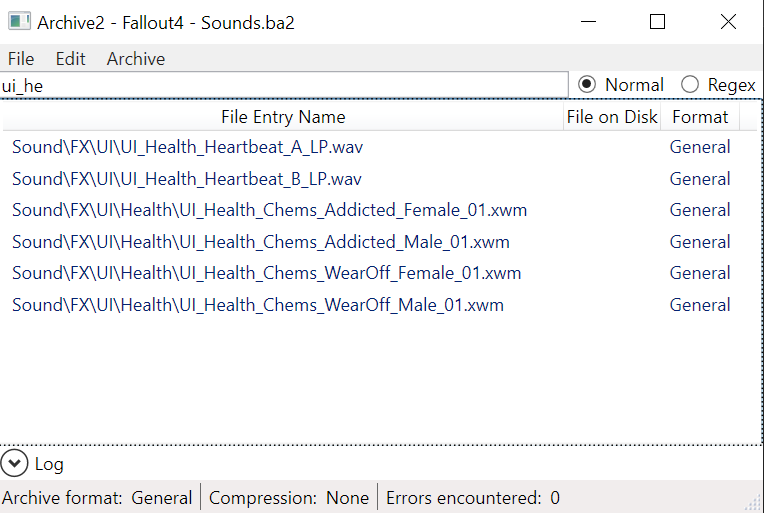Click General format cell of WearOff_Female row

click(x=700, y=273)
